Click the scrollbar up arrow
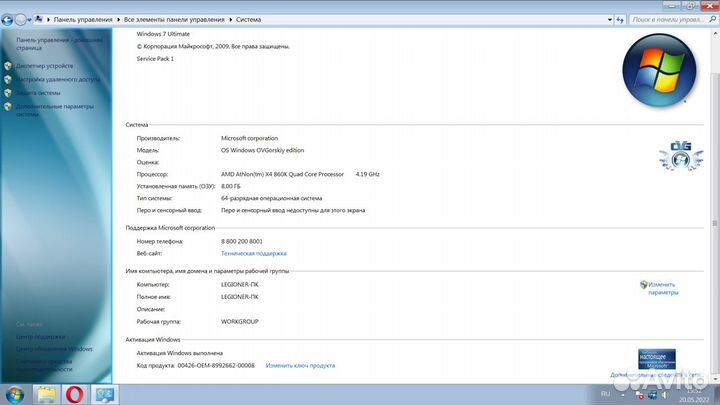Image resolution: width=720 pixels, height=405 pixels. 715,34
